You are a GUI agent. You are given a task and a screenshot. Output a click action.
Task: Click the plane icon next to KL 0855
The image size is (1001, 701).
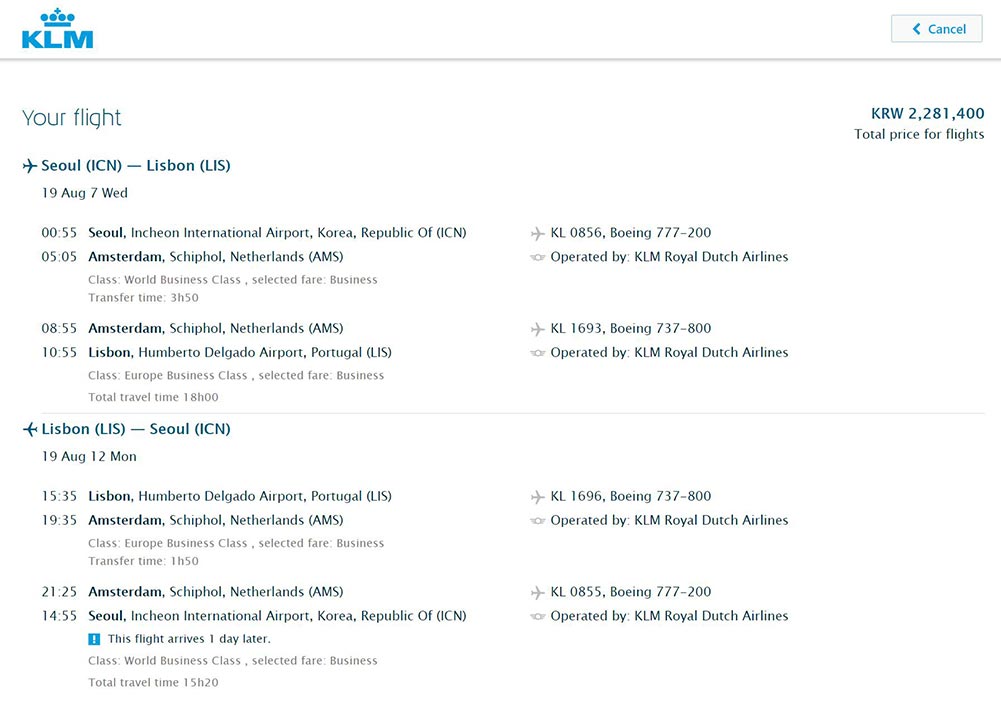[x=538, y=593]
